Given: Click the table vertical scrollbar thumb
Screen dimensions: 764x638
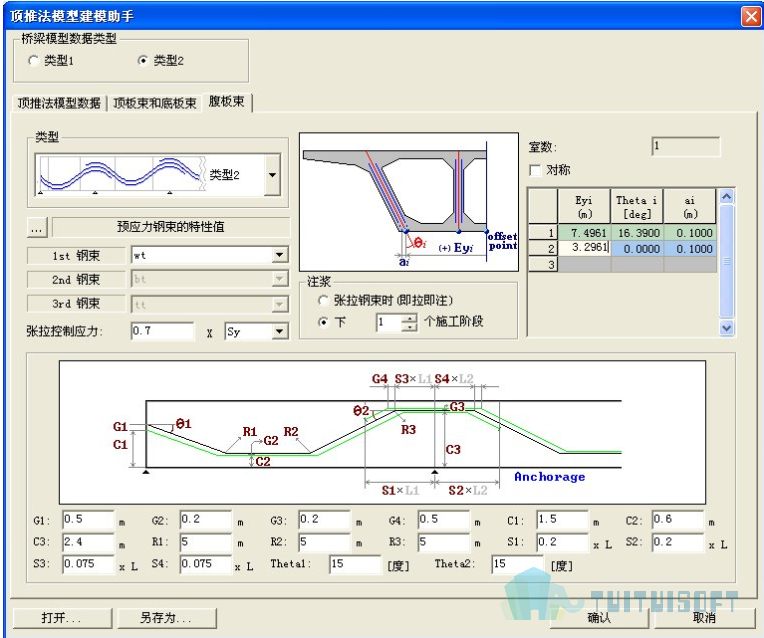Looking at the screenshot, I should coord(726,261).
